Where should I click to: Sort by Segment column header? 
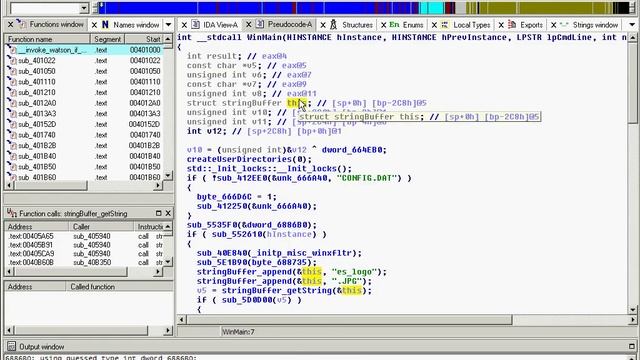click(x=107, y=39)
